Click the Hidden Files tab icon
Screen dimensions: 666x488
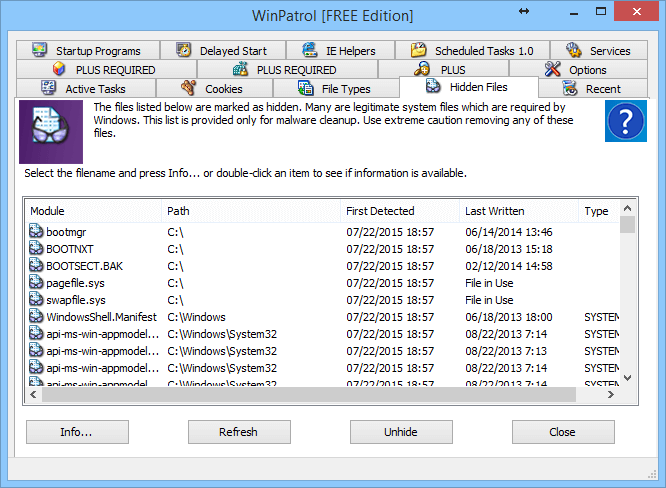(433, 86)
